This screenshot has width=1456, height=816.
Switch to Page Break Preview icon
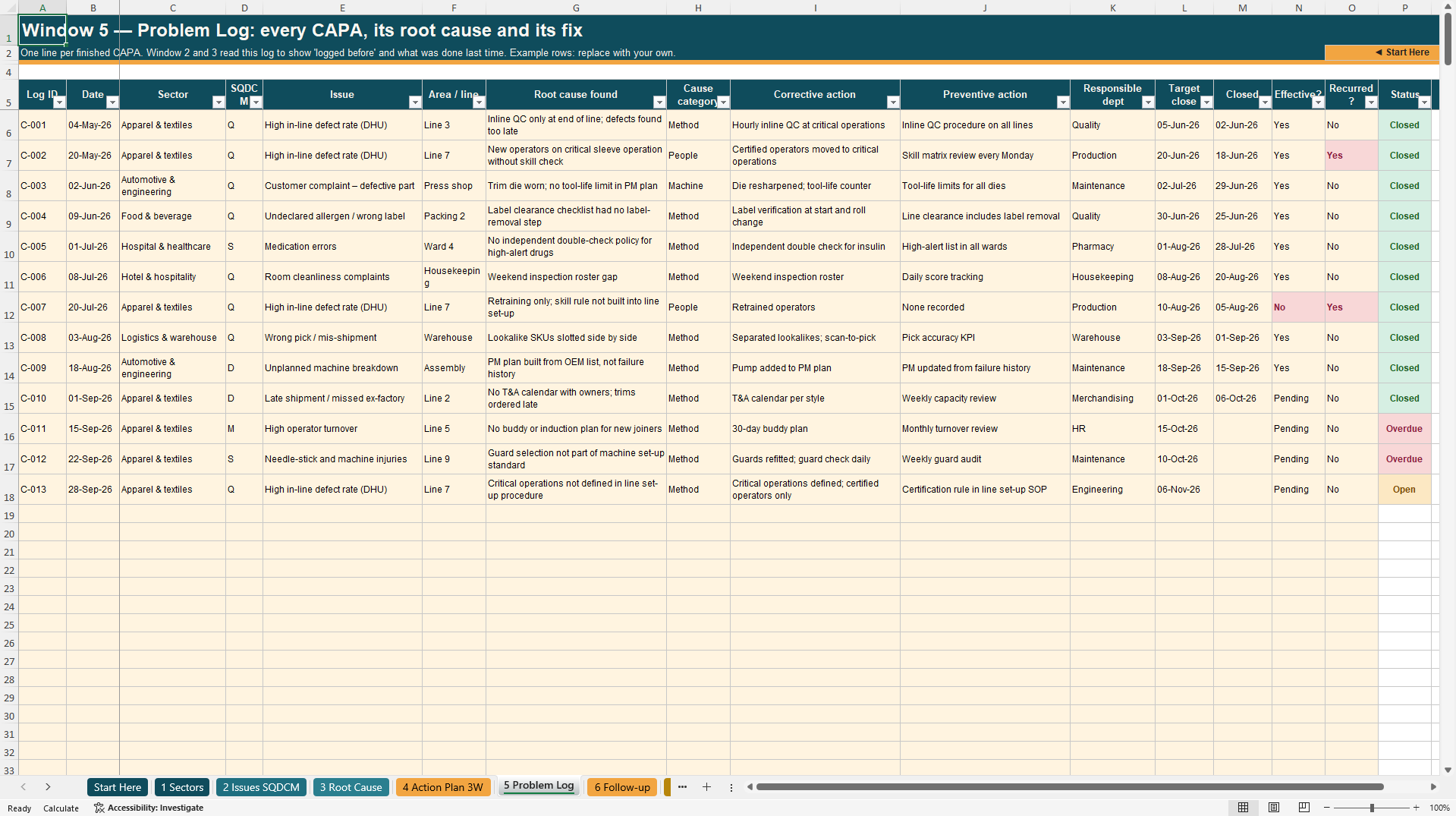1304,808
